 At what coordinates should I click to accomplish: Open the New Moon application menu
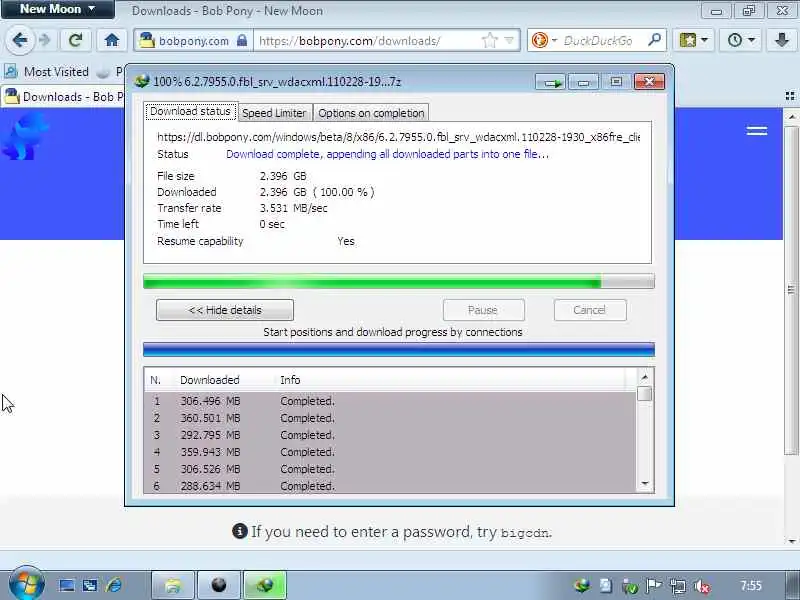(x=57, y=9)
